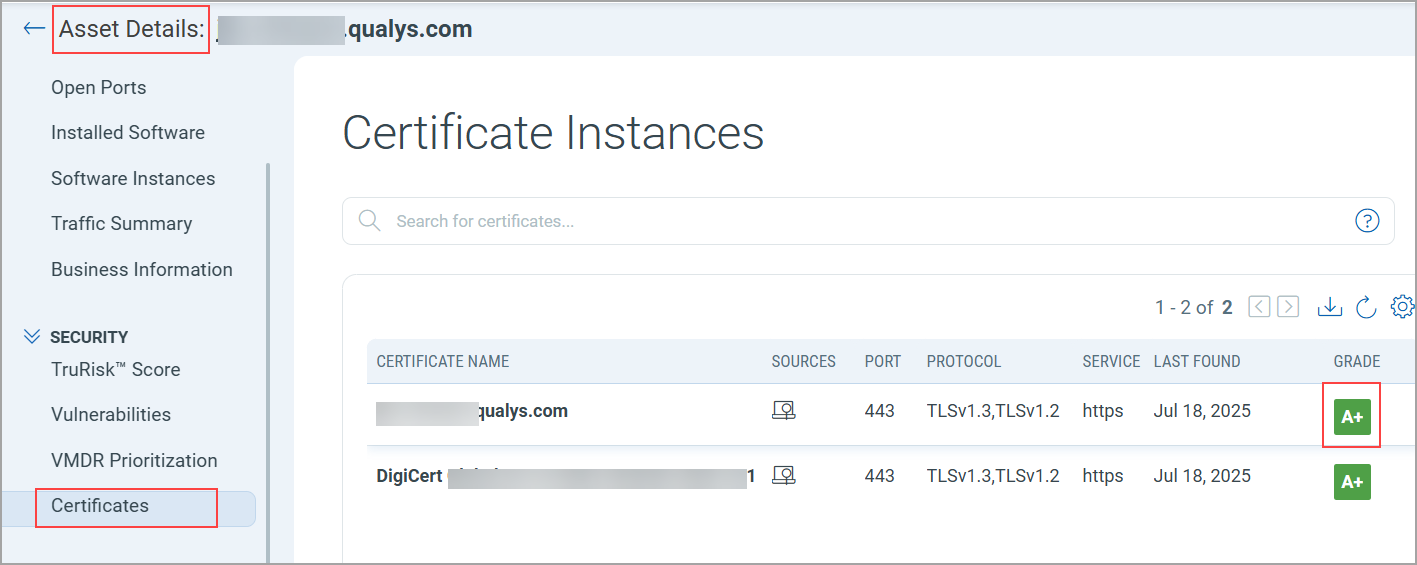Image resolution: width=1417 pixels, height=565 pixels.
Task: Click port 443 in qualys.com row
Action: coord(880,411)
